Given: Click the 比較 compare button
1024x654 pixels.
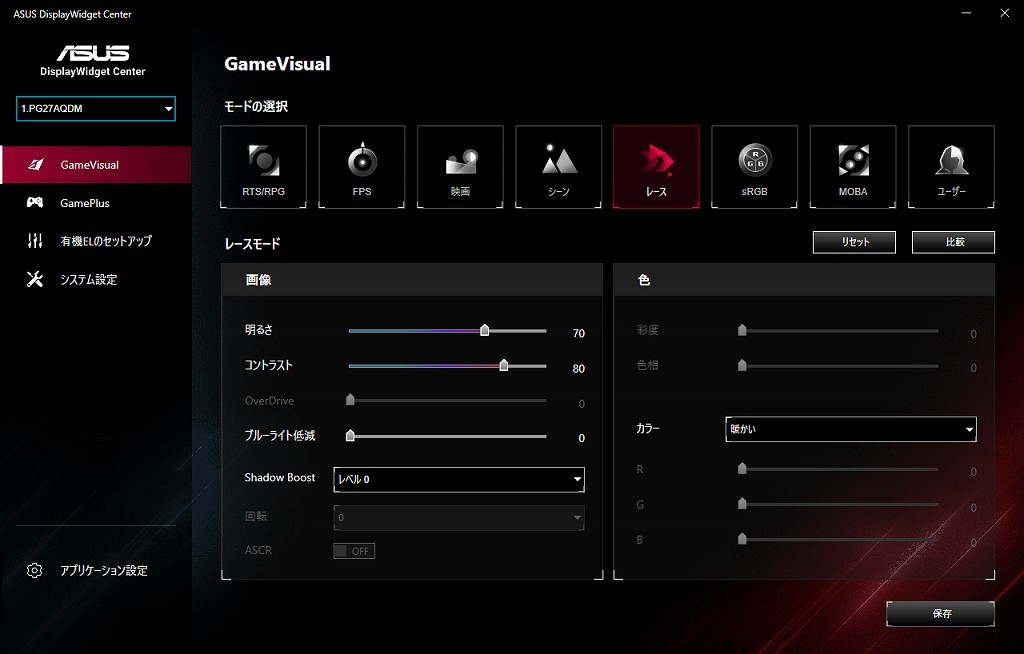Looking at the screenshot, I should click(953, 242).
